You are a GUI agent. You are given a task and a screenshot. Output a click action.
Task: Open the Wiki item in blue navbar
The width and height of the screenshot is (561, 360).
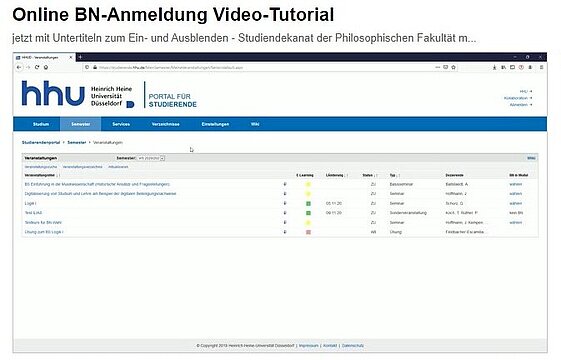pyautogui.click(x=255, y=124)
